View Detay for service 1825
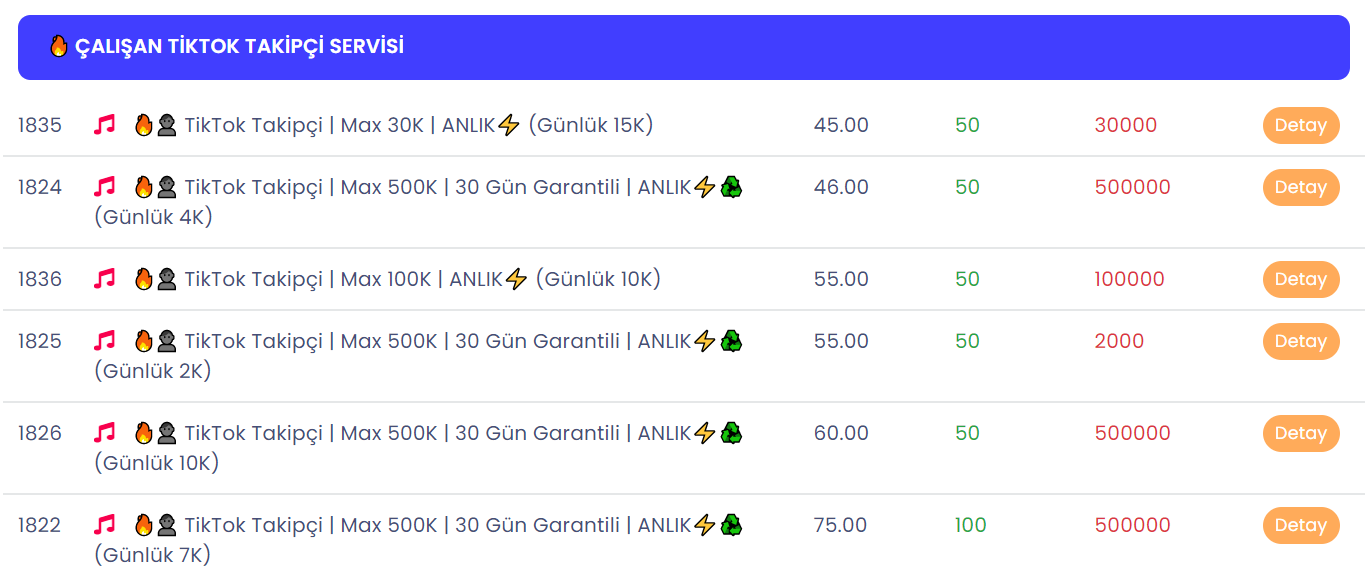The height and width of the screenshot is (585, 1370). [x=1301, y=341]
